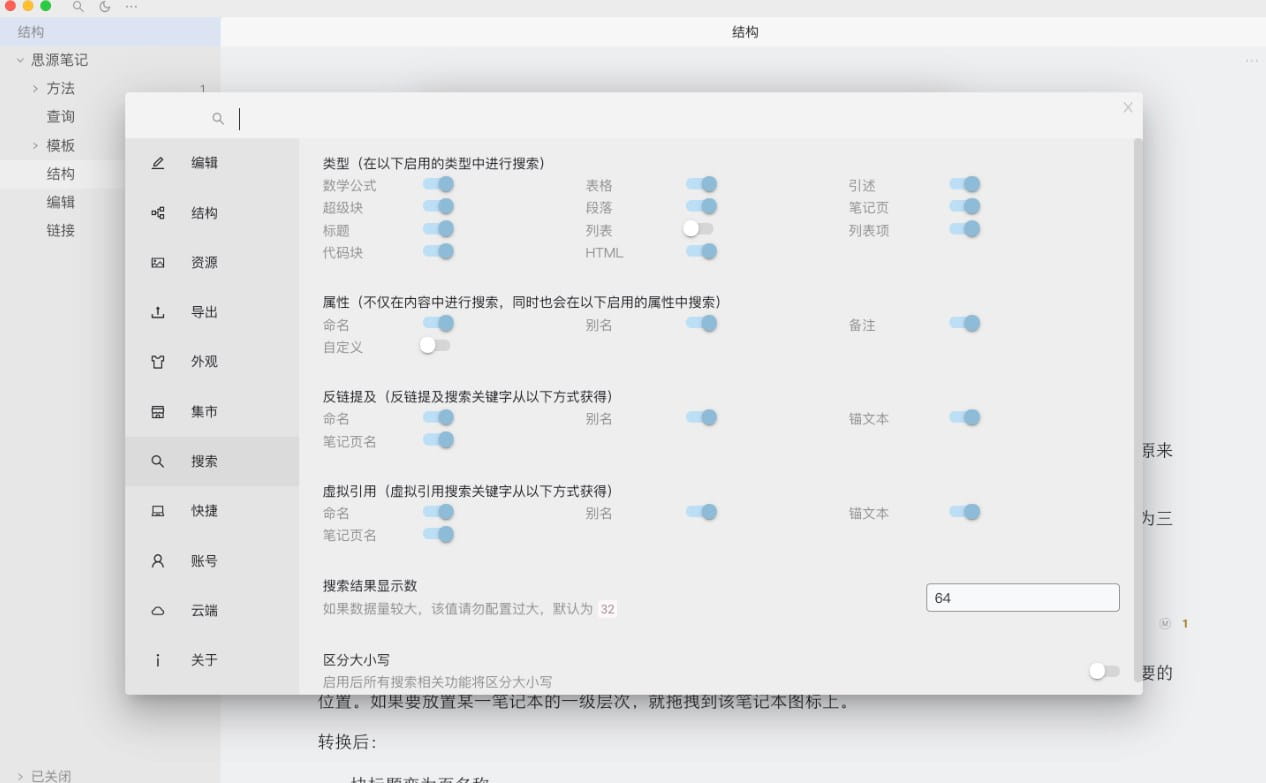
Task: Open the 外观 appearance settings icon
Action: coord(157,362)
